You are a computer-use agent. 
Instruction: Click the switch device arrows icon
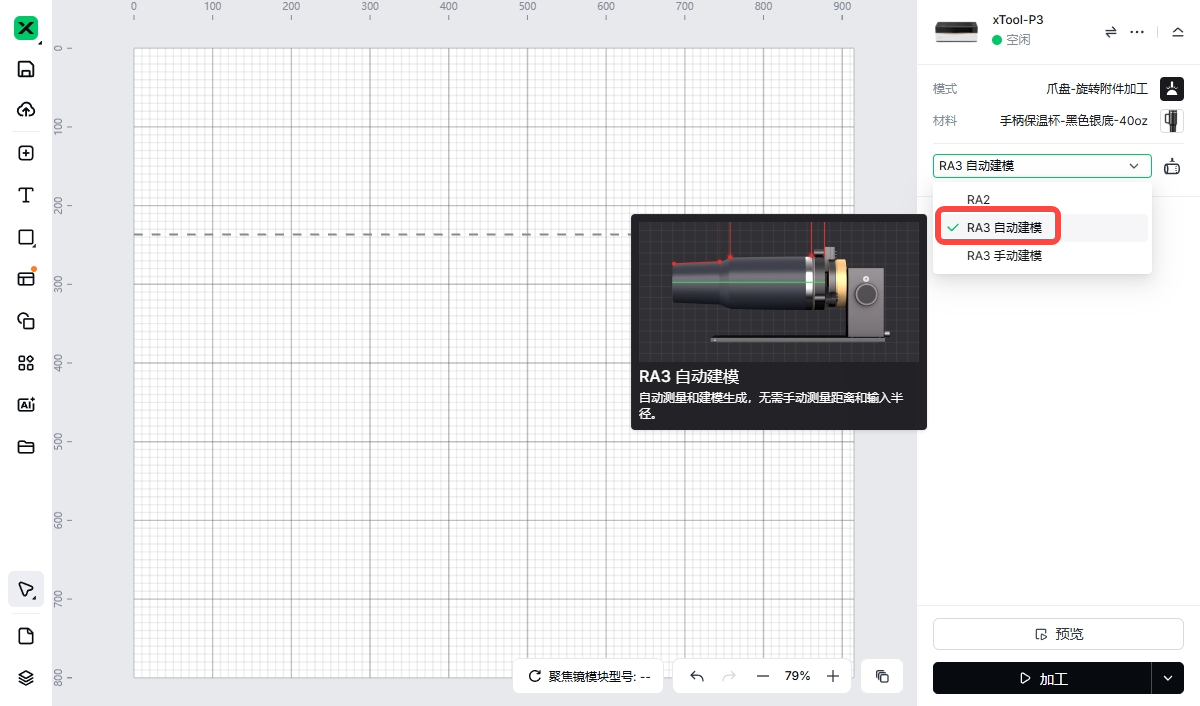click(x=1110, y=32)
